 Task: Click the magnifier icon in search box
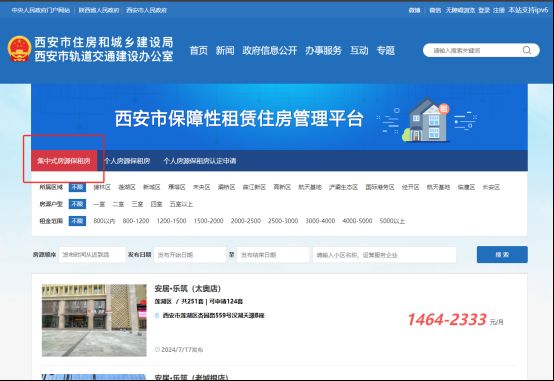tap(526, 50)
